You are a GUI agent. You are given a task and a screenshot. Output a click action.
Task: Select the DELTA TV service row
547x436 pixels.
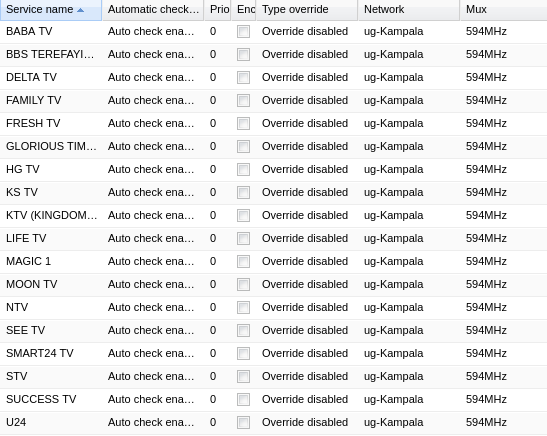point(274,77)
